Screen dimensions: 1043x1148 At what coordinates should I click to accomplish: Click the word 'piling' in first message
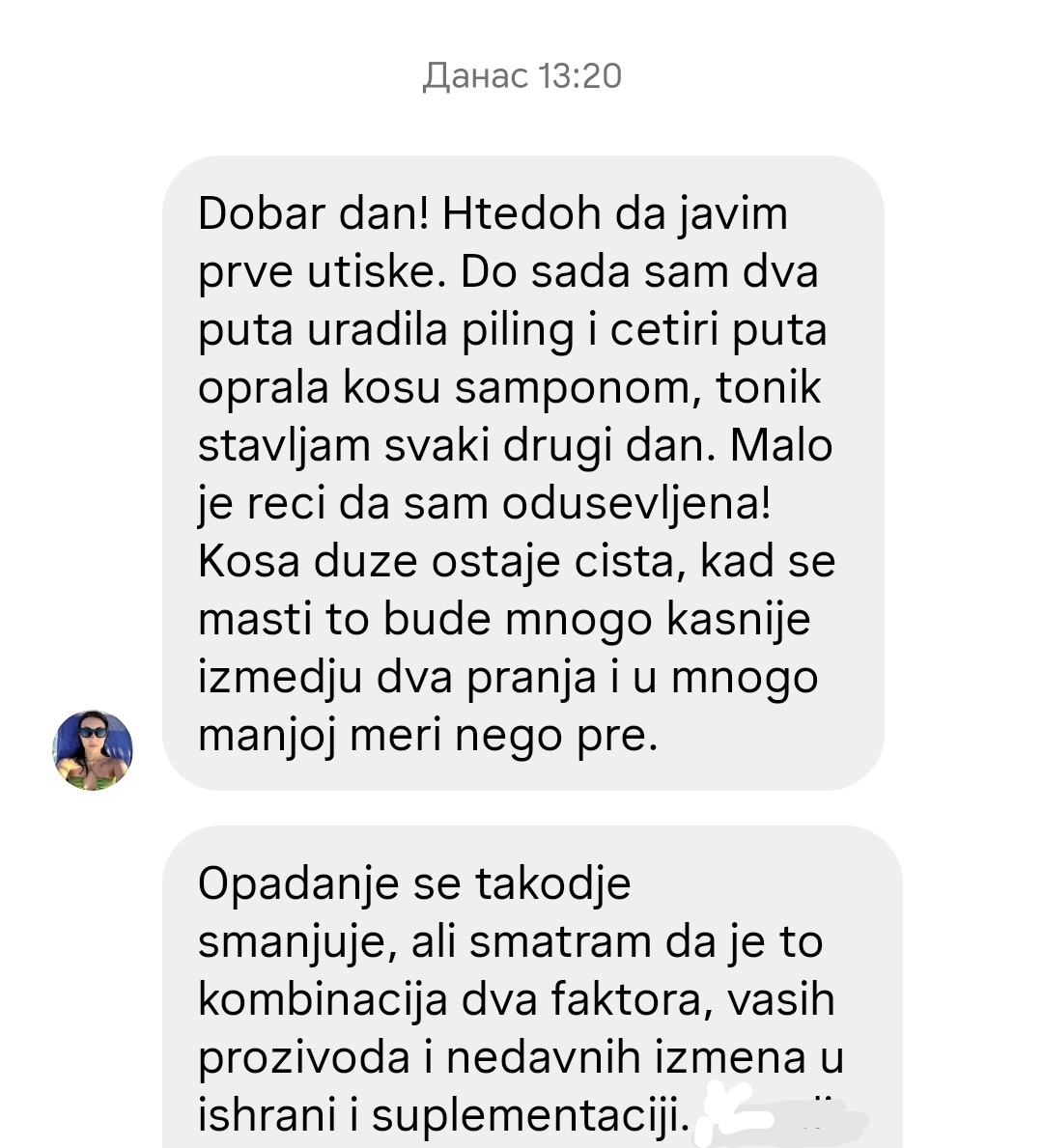coord(518,332)
